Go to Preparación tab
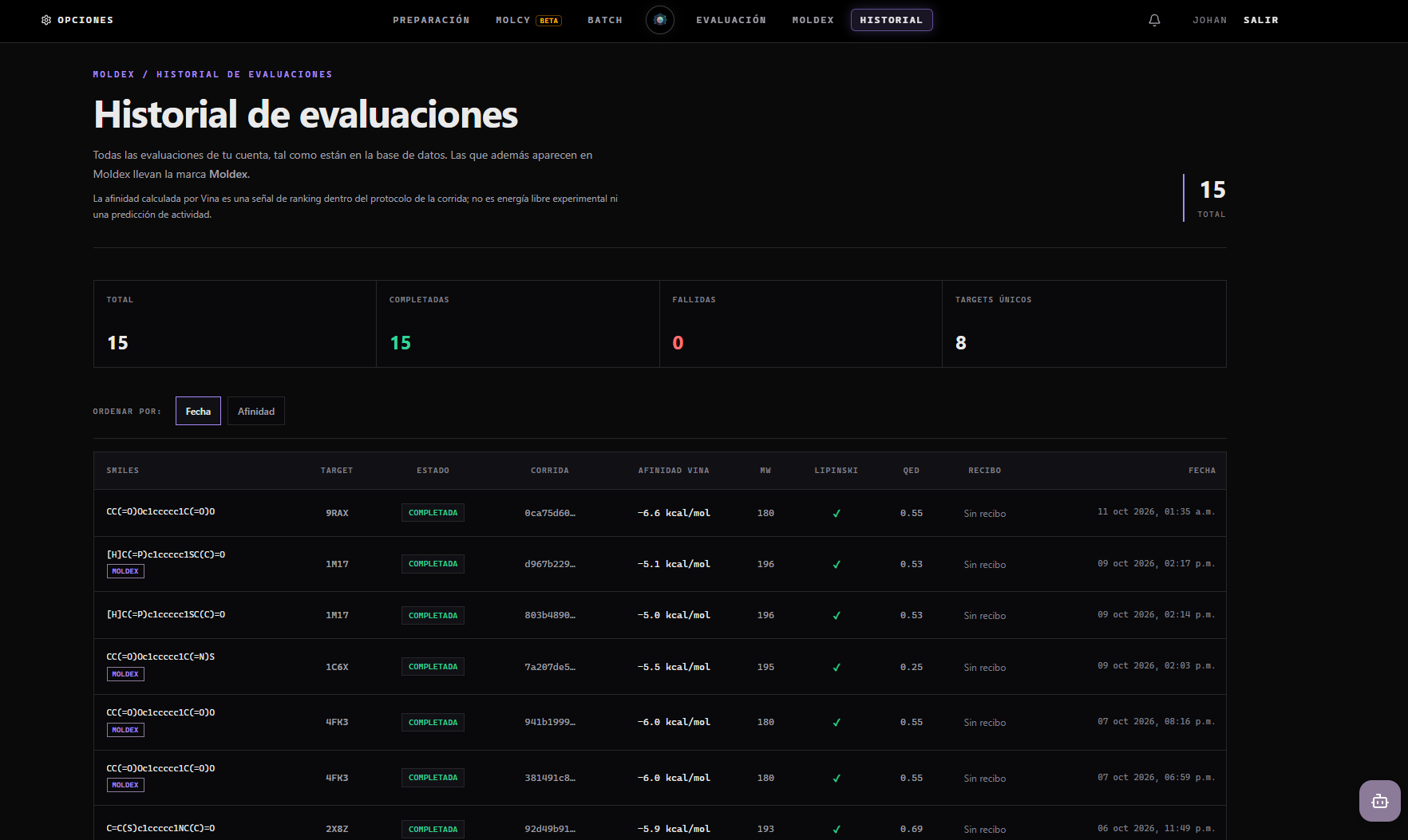This screenshot has height=840, width=1408. point(431,20)
